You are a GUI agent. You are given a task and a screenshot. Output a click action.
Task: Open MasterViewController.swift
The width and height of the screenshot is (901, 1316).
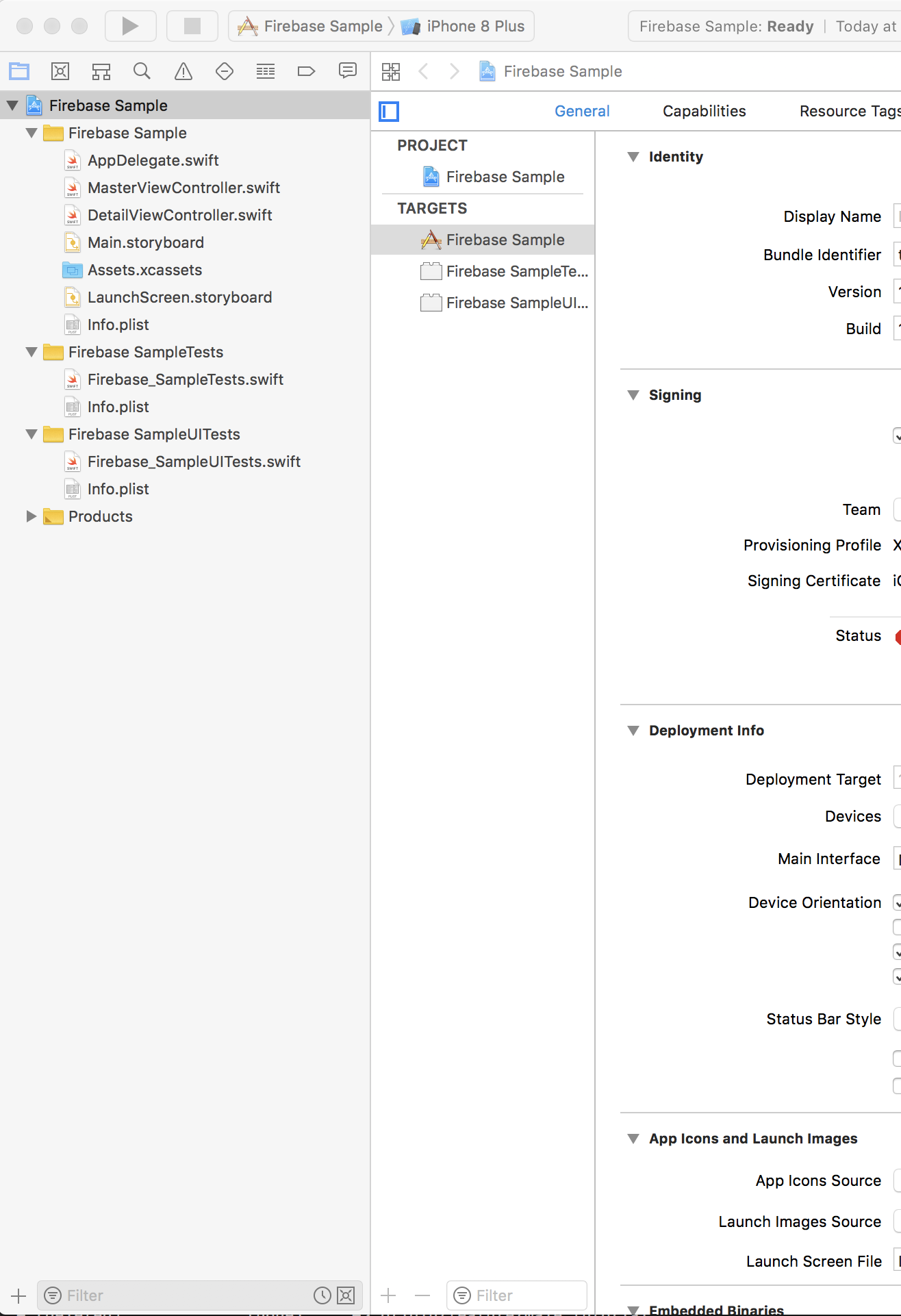pos(185,188)
